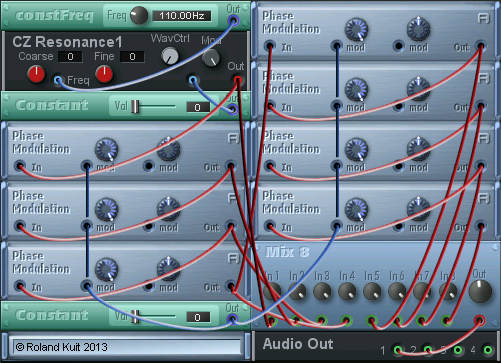Click the Freq input jack on CZ Resonance1
The width and height of the screenshot is (501, 363).
(x=58, y=80)
